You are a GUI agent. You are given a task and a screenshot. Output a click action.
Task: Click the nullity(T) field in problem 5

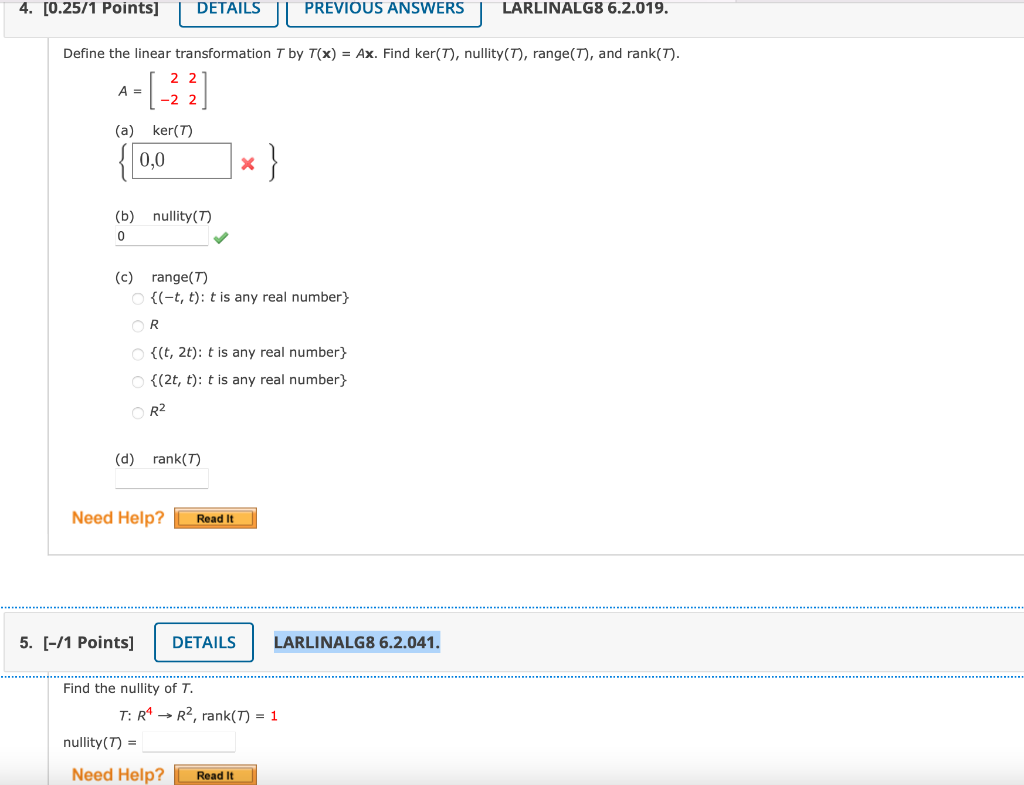188,741
